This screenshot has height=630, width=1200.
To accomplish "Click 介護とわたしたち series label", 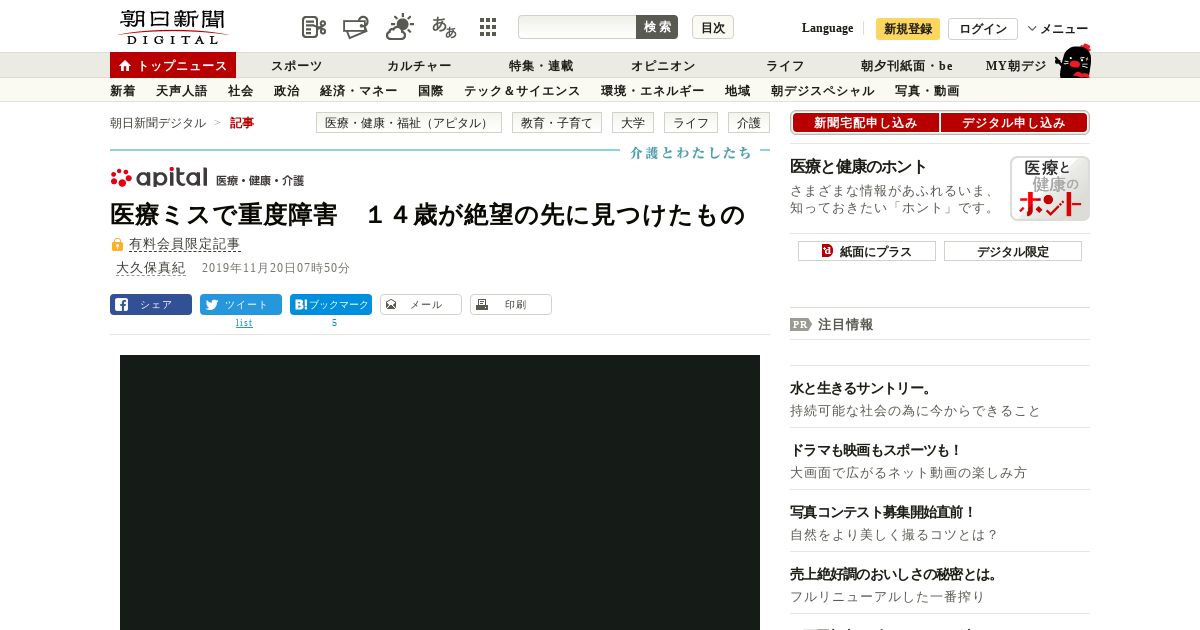I will (x=691, y=152).
